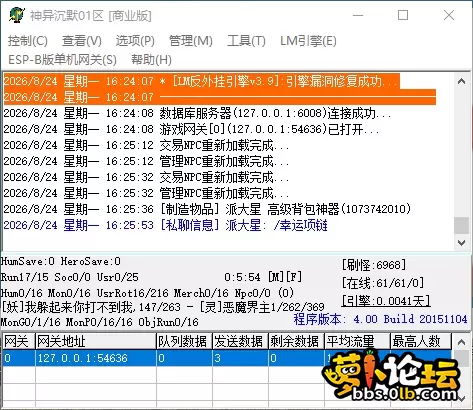Open the 帮助(H) menu
The width and height of the screenshot is (473, 410).
[151, 60]
